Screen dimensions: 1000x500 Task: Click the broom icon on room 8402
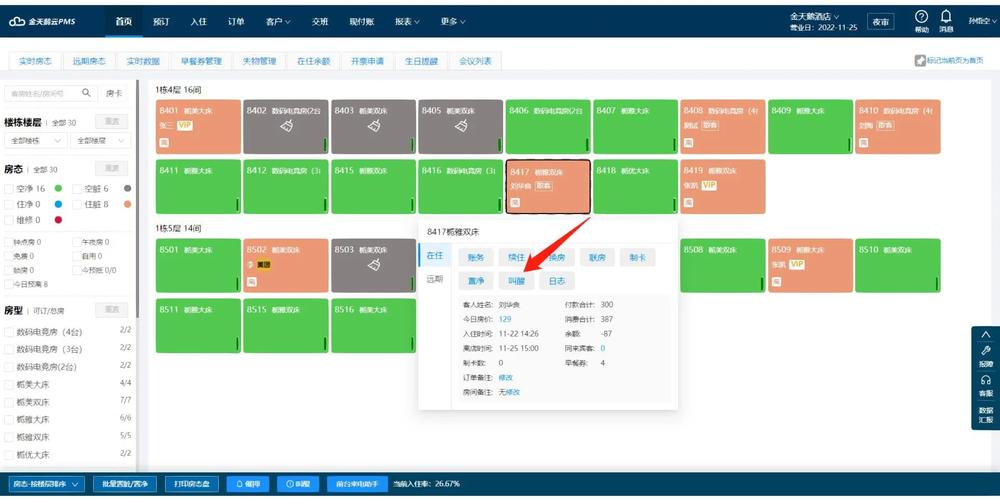pos(286,126)
